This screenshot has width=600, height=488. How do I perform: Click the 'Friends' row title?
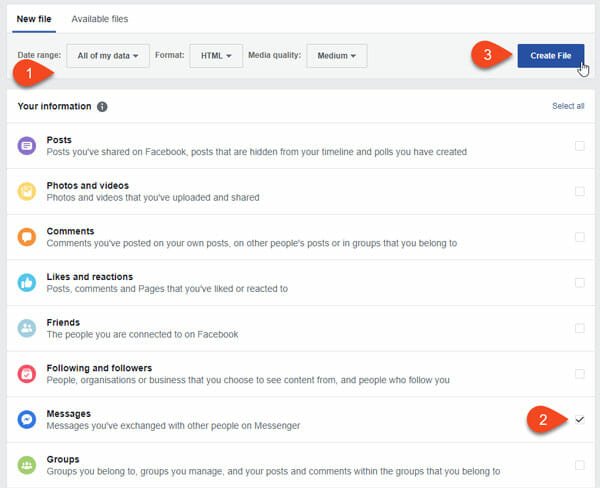(63, 322)
